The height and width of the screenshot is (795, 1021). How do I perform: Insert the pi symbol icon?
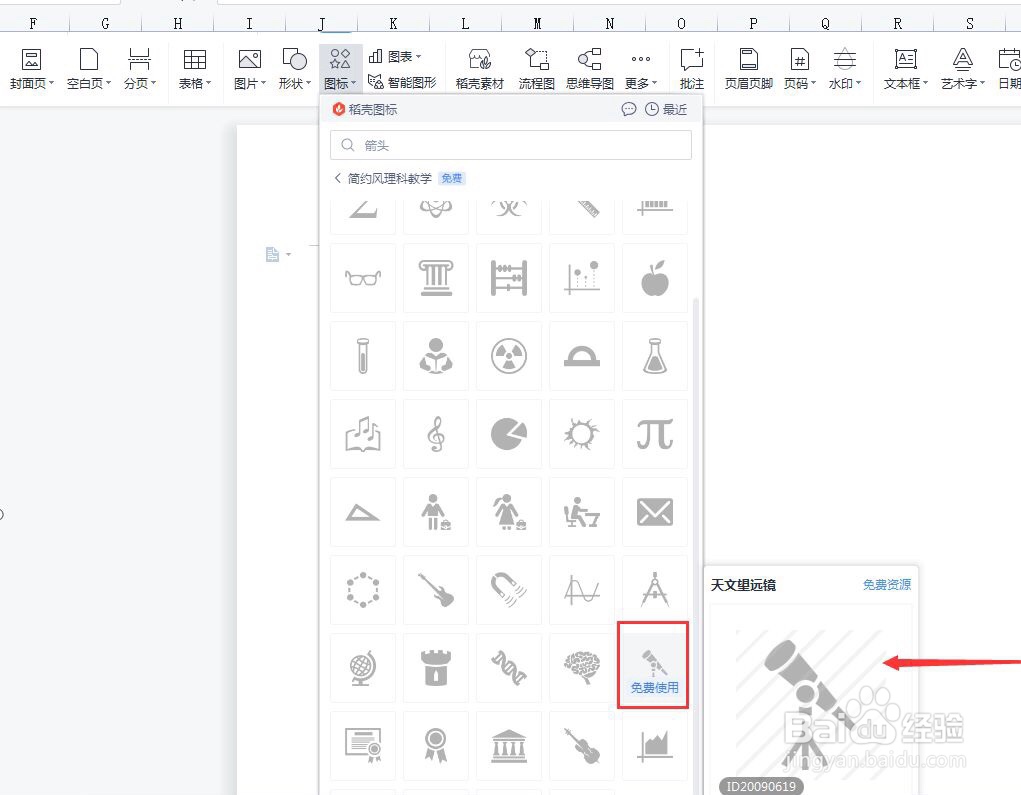[654, 434]
